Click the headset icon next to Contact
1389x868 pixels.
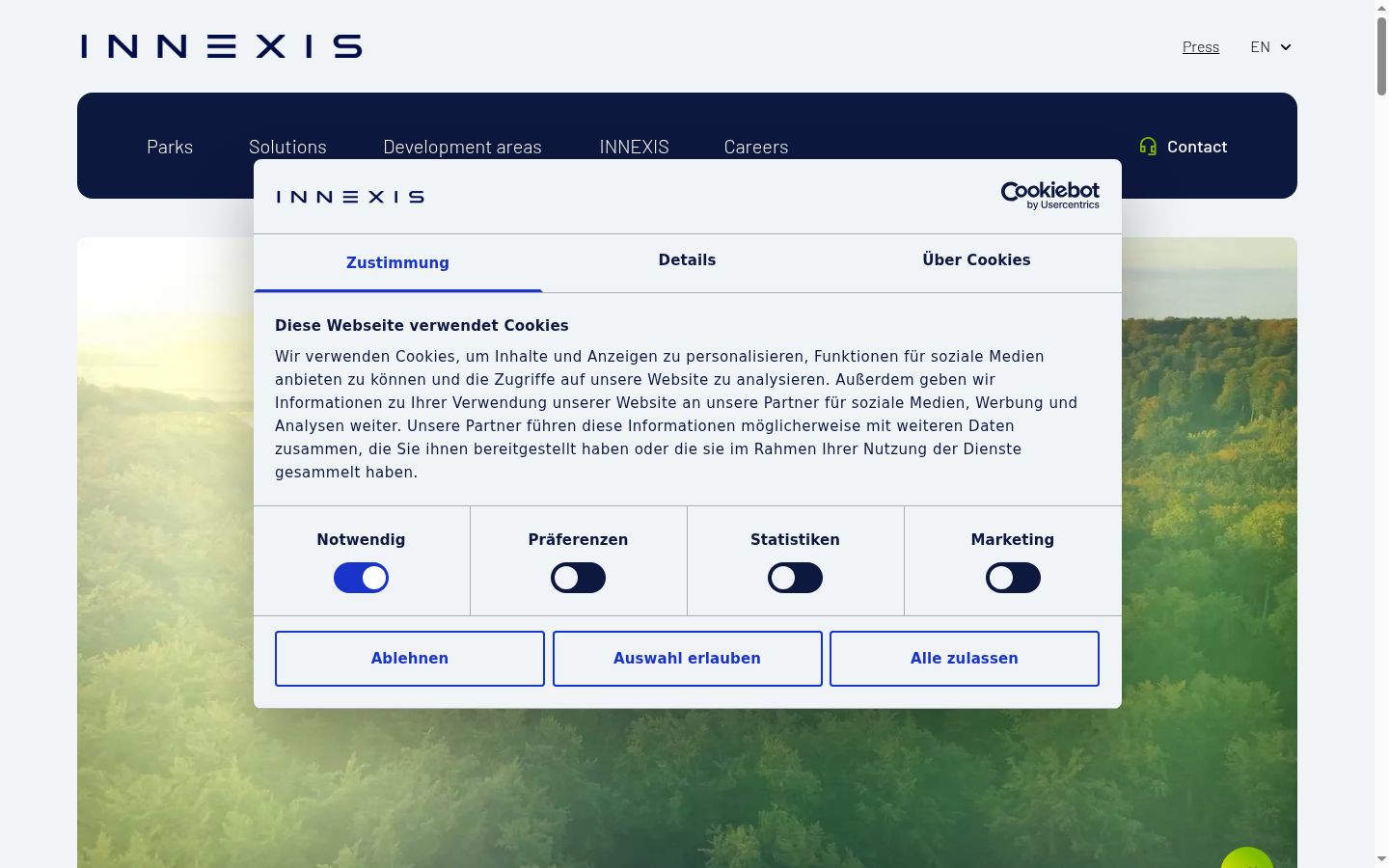tap(1148, 147)
